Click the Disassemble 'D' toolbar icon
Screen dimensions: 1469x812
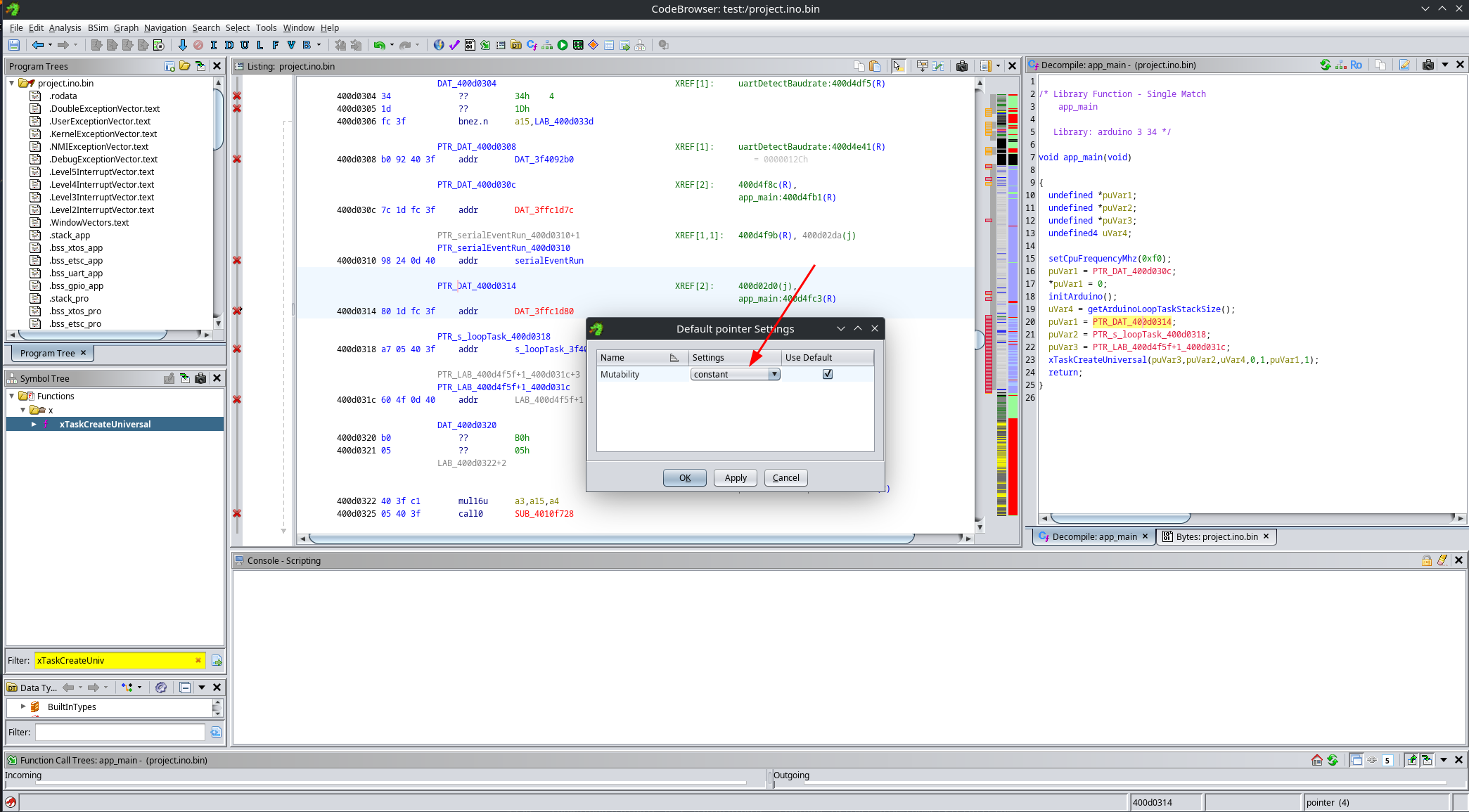(229, 45)
